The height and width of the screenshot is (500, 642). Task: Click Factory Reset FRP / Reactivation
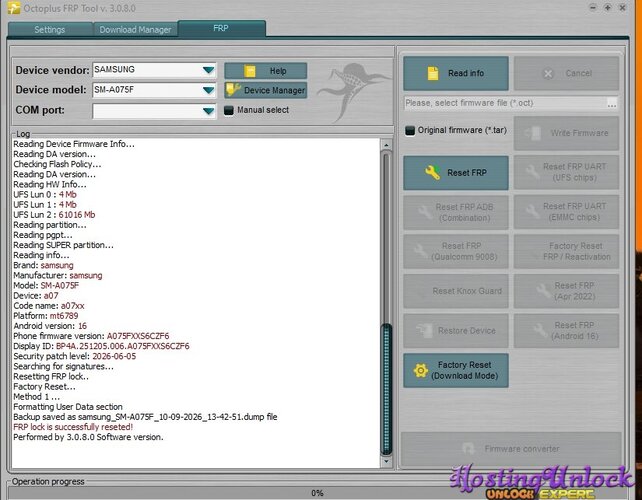coord(566,251)
